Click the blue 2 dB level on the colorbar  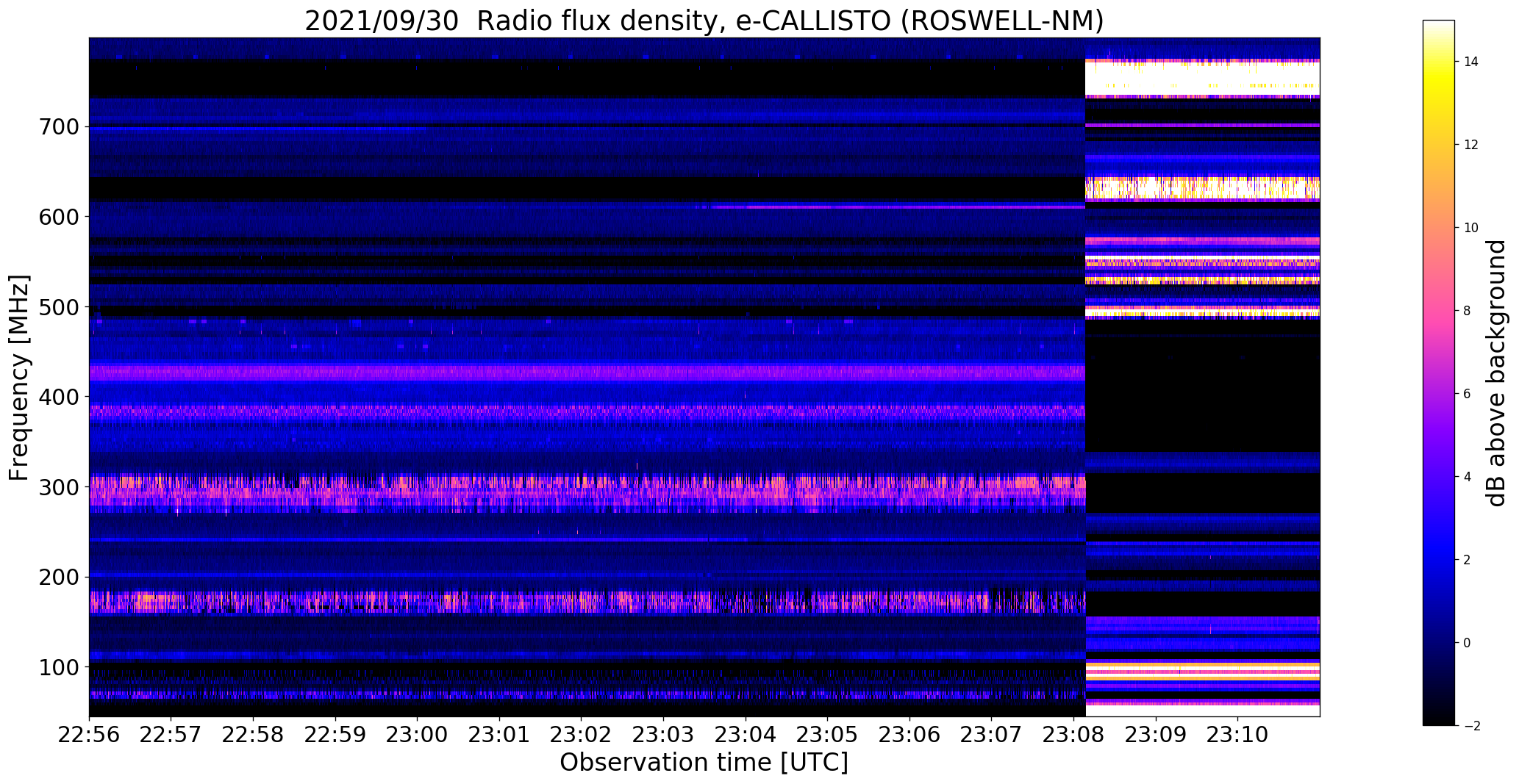(x=1439, y=560)
